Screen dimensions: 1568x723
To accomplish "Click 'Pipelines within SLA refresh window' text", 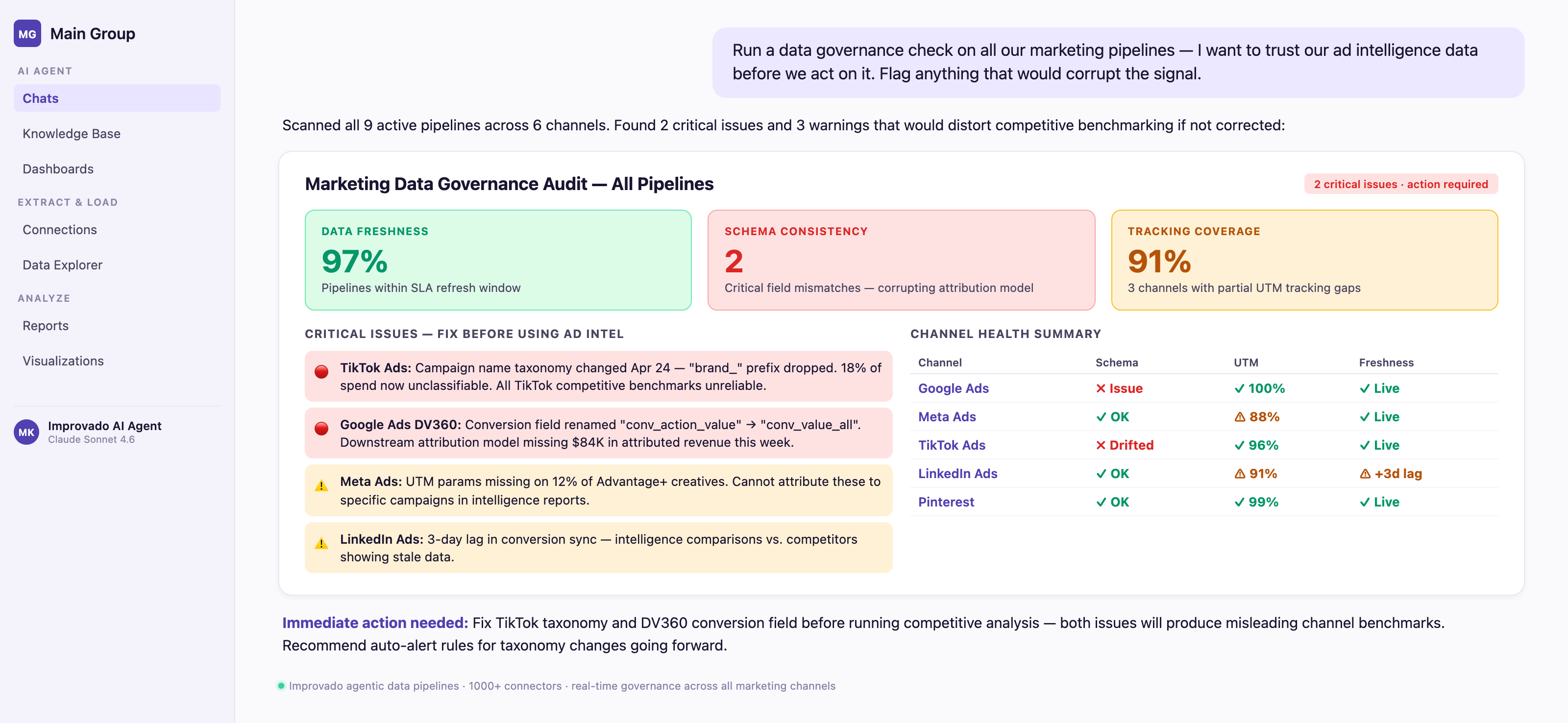I will [420, 288].
